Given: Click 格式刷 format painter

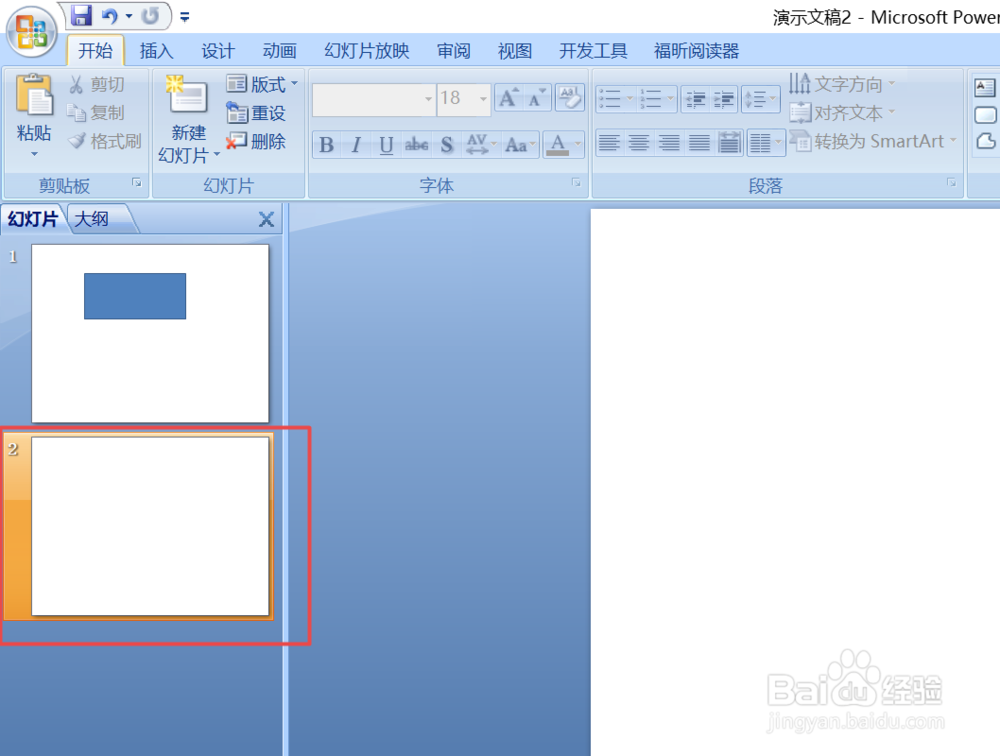Looking at the screenshot, I should tap(105, 141).
